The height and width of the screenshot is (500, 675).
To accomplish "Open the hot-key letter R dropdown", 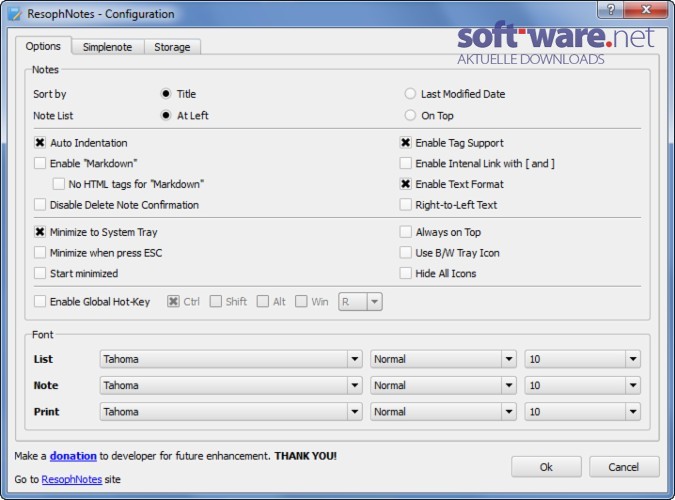I will pos(360,301).
